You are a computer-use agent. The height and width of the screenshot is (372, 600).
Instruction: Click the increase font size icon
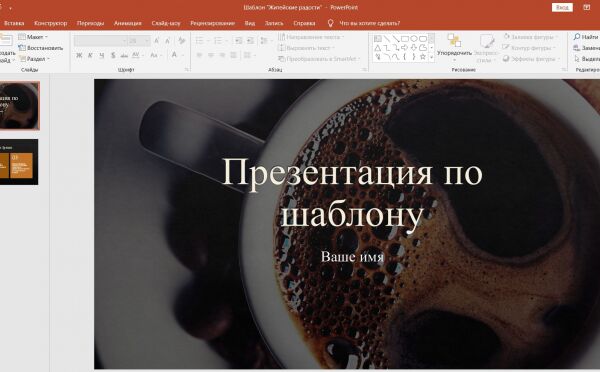[157, 41]
